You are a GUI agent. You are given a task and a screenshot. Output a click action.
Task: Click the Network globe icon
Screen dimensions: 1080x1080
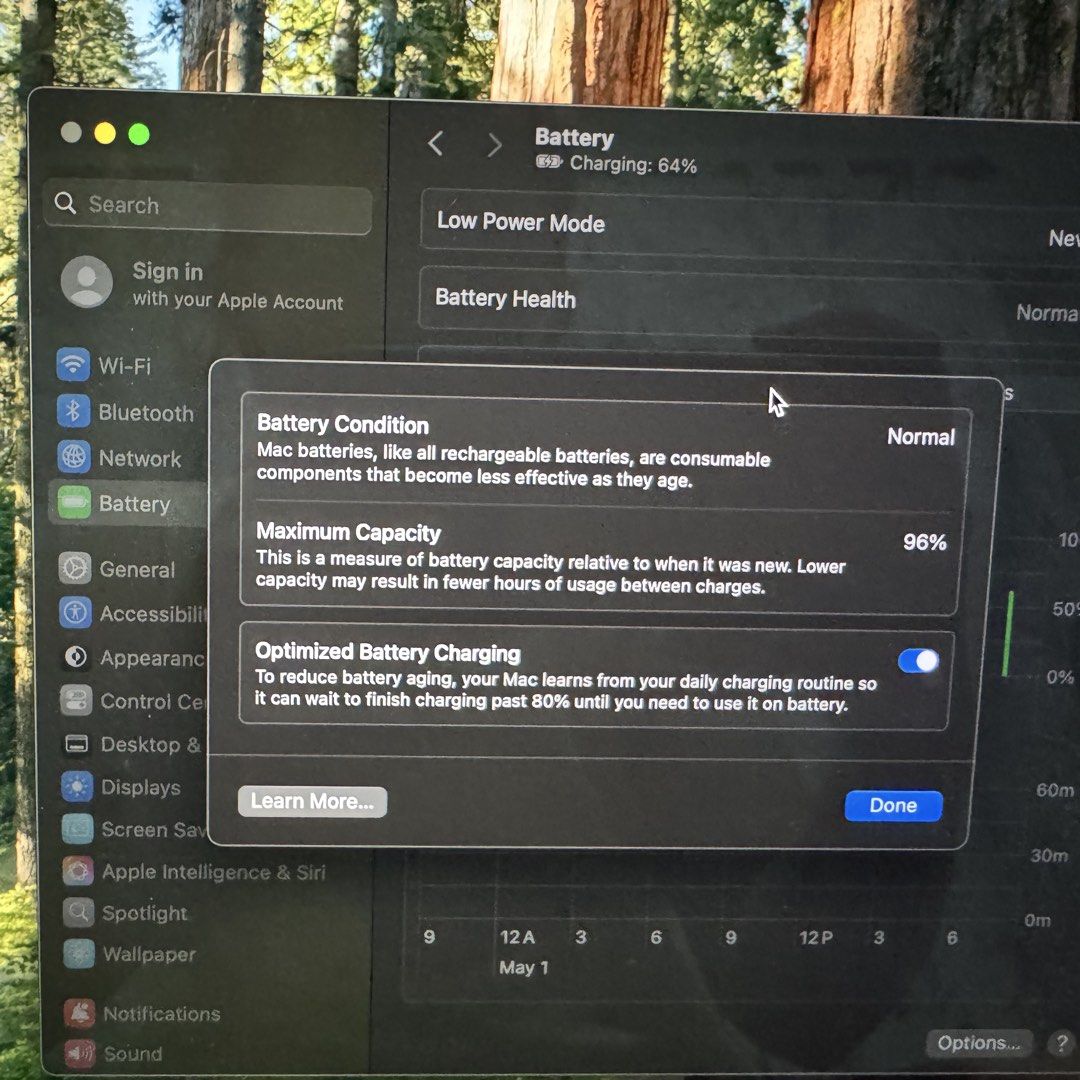[74, 457]
